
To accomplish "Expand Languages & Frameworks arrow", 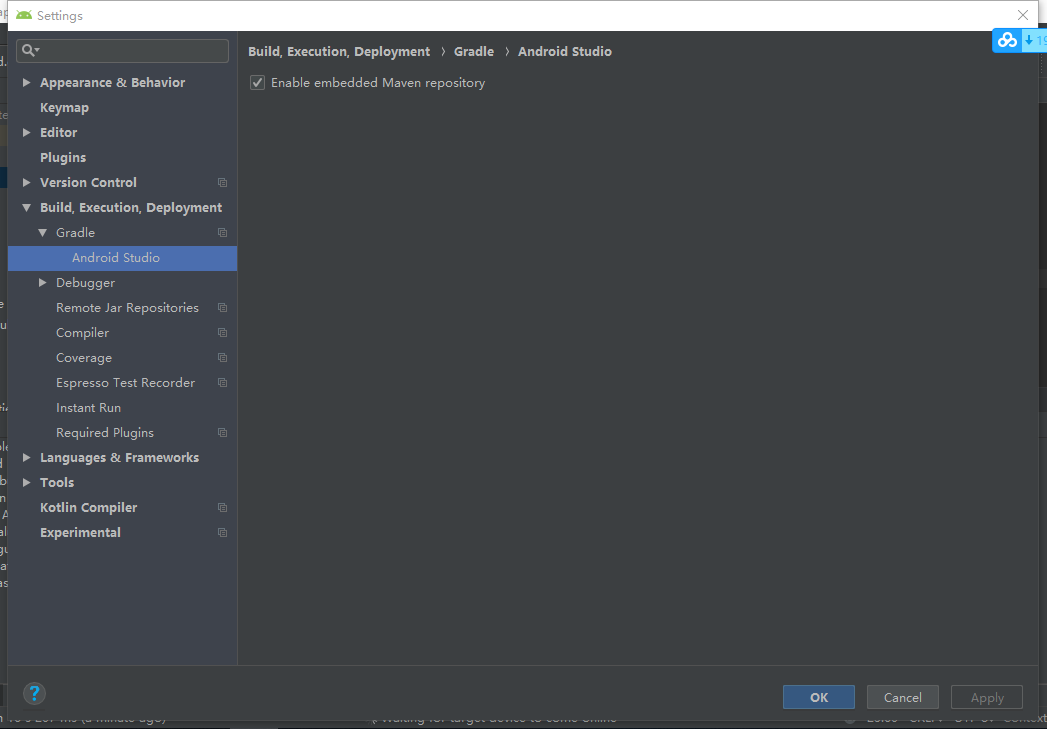I will pyautogui.click(x=27, y=457).
